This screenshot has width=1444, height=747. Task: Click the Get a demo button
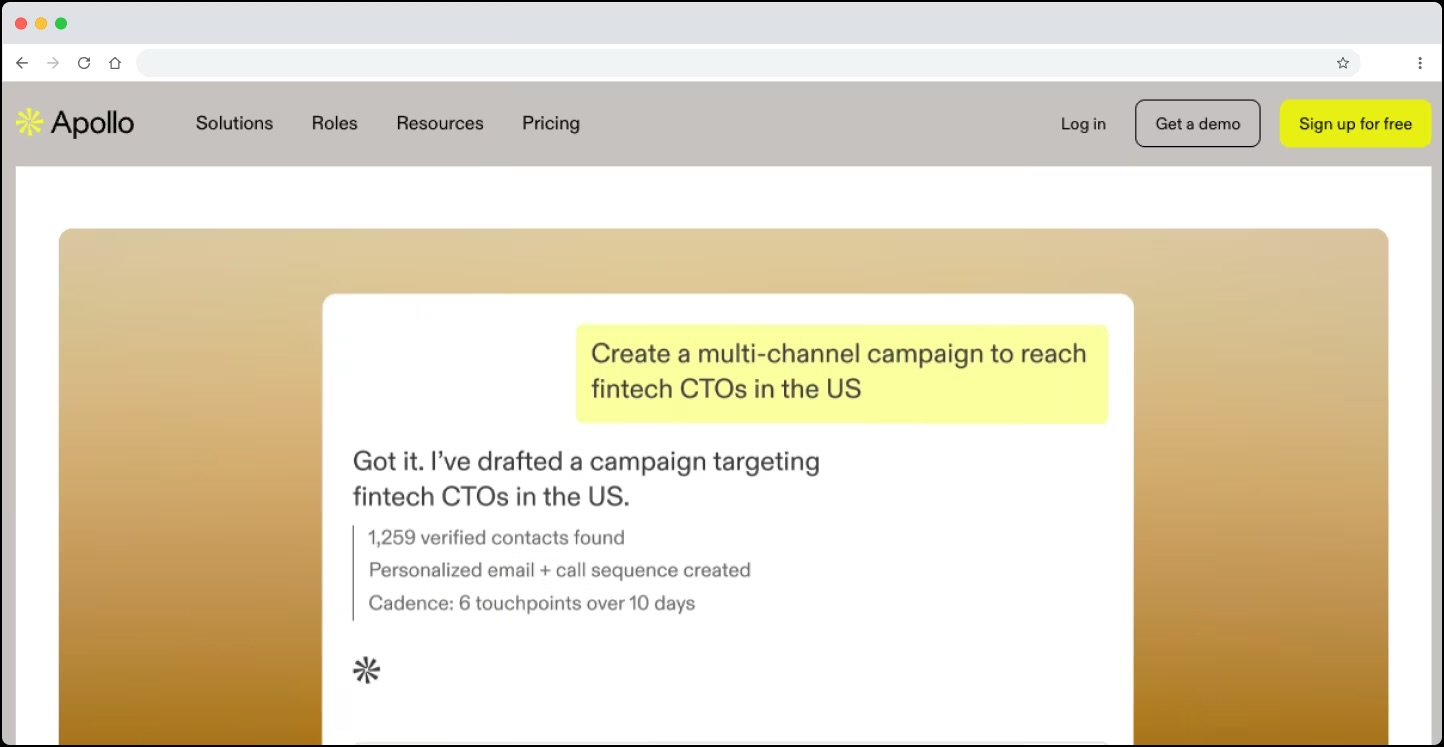(x=1198, y=124)
